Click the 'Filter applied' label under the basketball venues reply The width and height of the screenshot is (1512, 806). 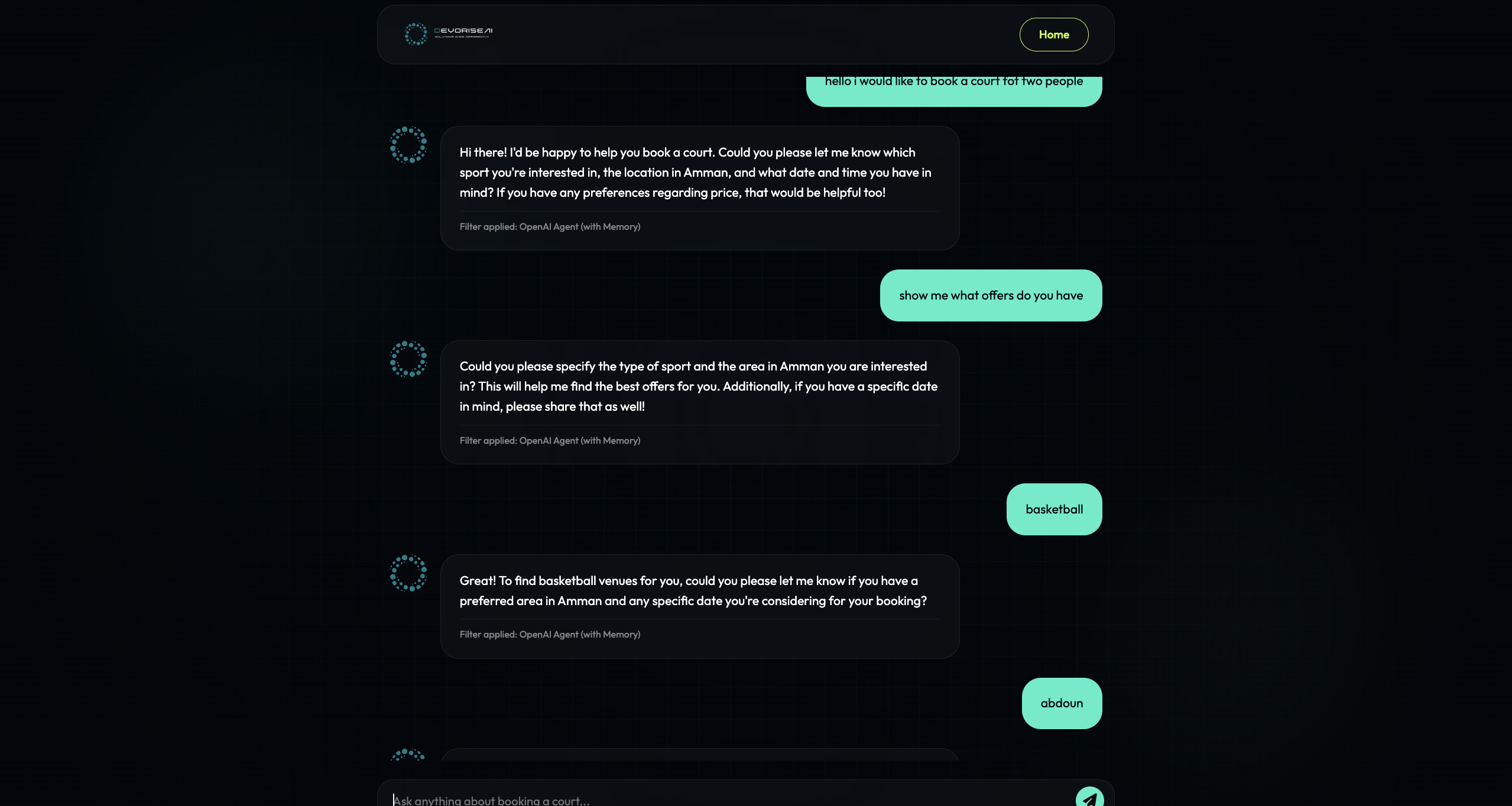tap(550, 635)
